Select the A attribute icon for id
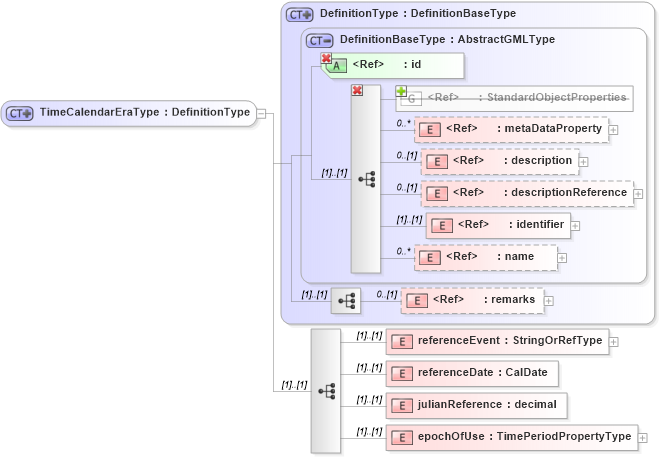Image resolution: width=659 pixels, height=457 pixels. (x=337, y=66)
